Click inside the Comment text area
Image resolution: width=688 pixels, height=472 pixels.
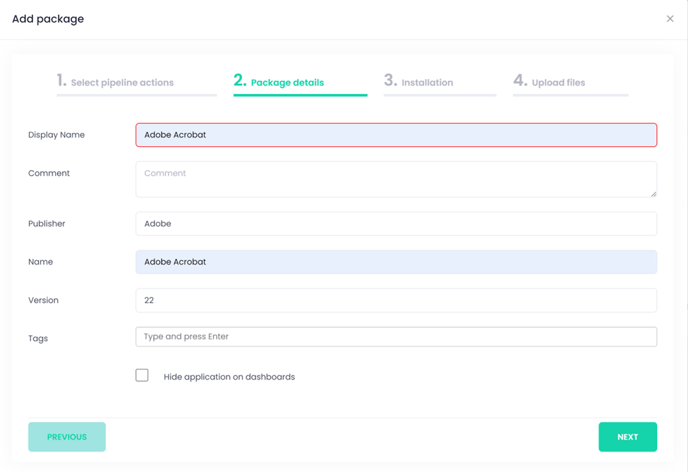pyautogui.click(x=396, y=179)
